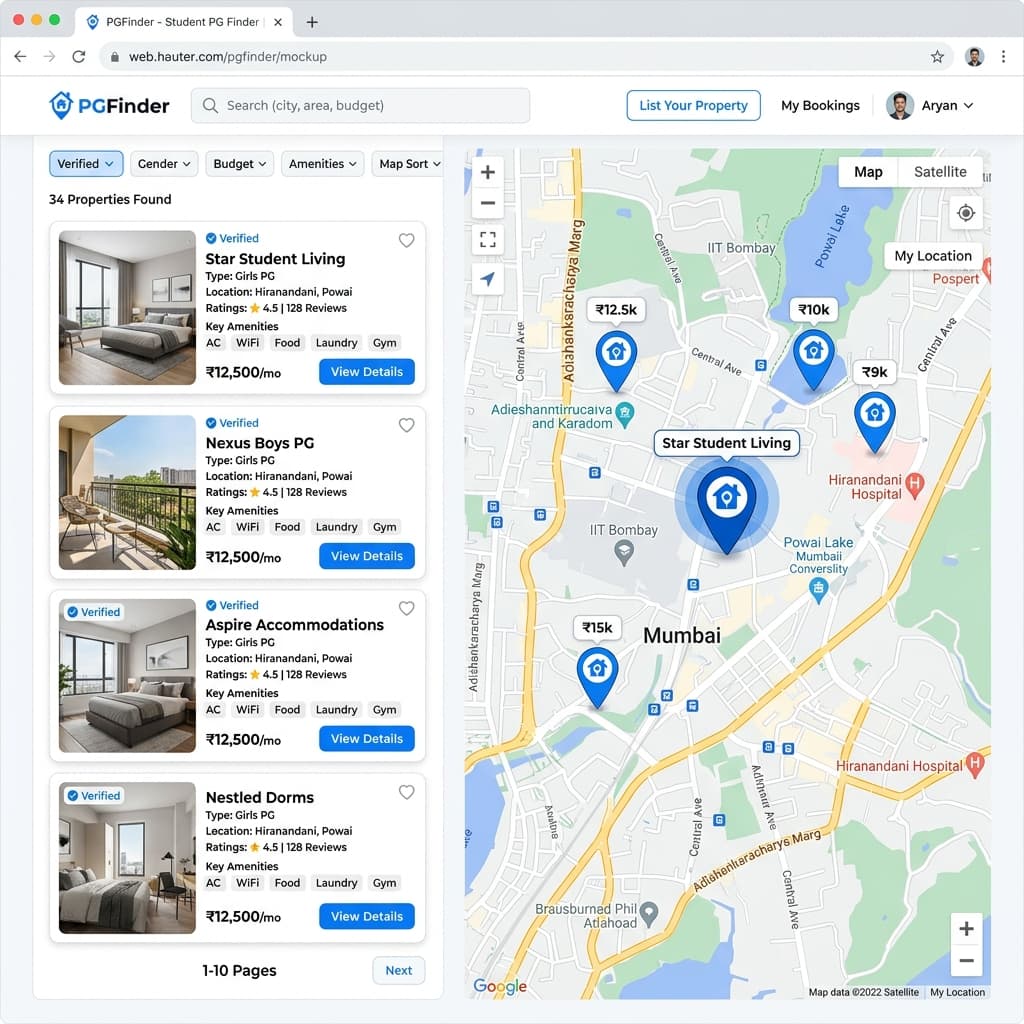Click the Aryan user avatar in header
The width and height of the screenshot is (1024, 1024).
point(899,106)
